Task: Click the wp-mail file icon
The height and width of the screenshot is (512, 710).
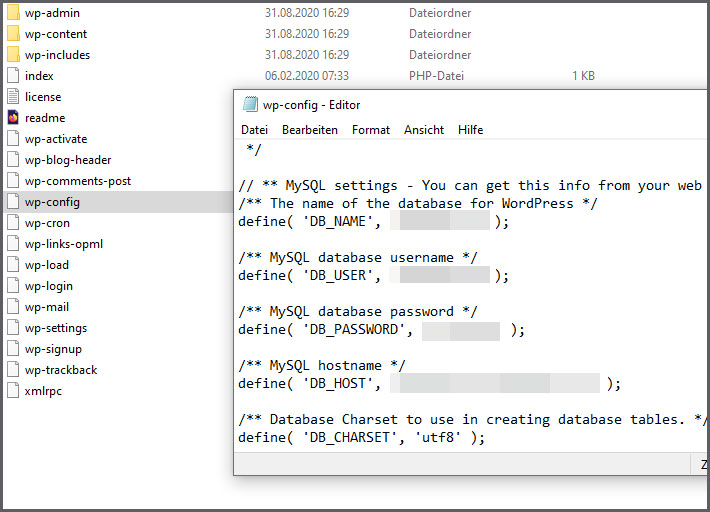Action: pos(14,307)
